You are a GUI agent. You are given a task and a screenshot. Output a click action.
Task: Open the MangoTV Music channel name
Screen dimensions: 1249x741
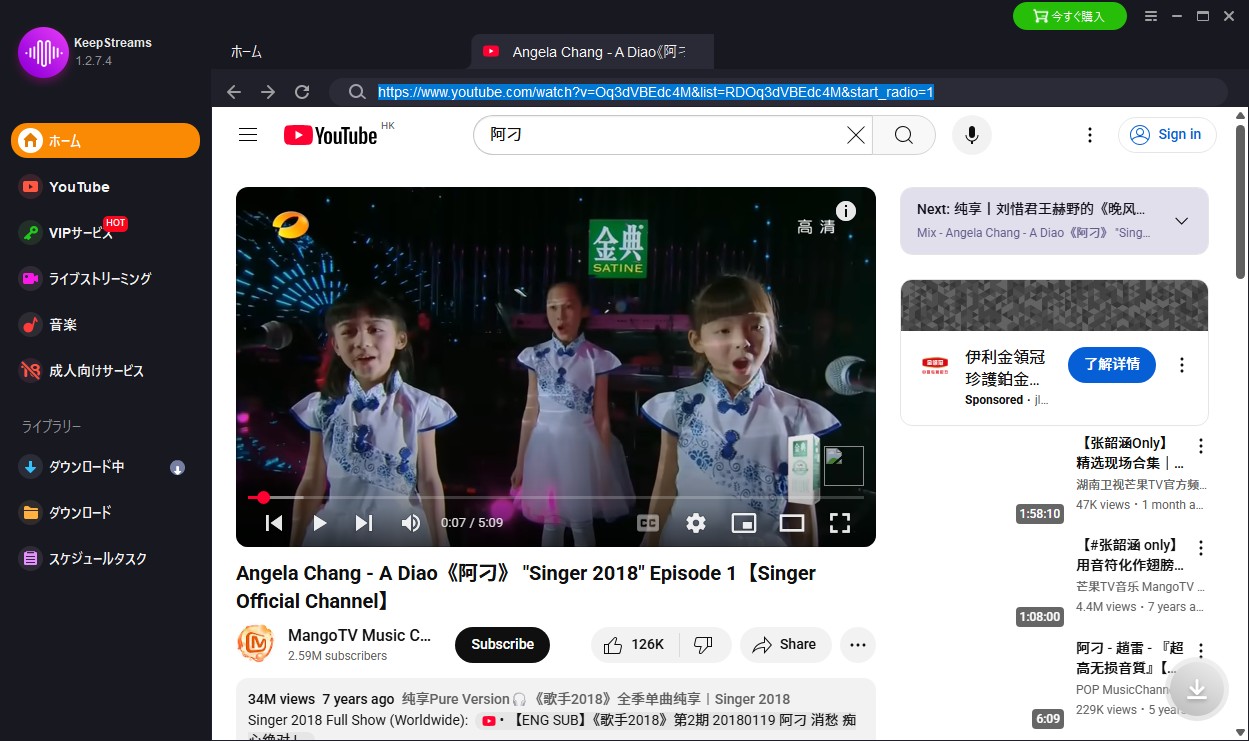(359, 635)
